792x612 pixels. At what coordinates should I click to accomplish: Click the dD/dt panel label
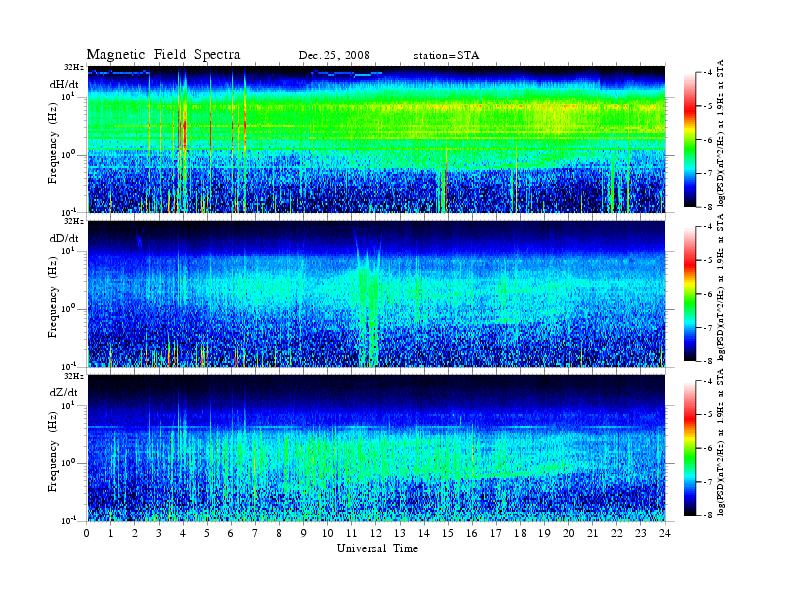coord(64,238)
